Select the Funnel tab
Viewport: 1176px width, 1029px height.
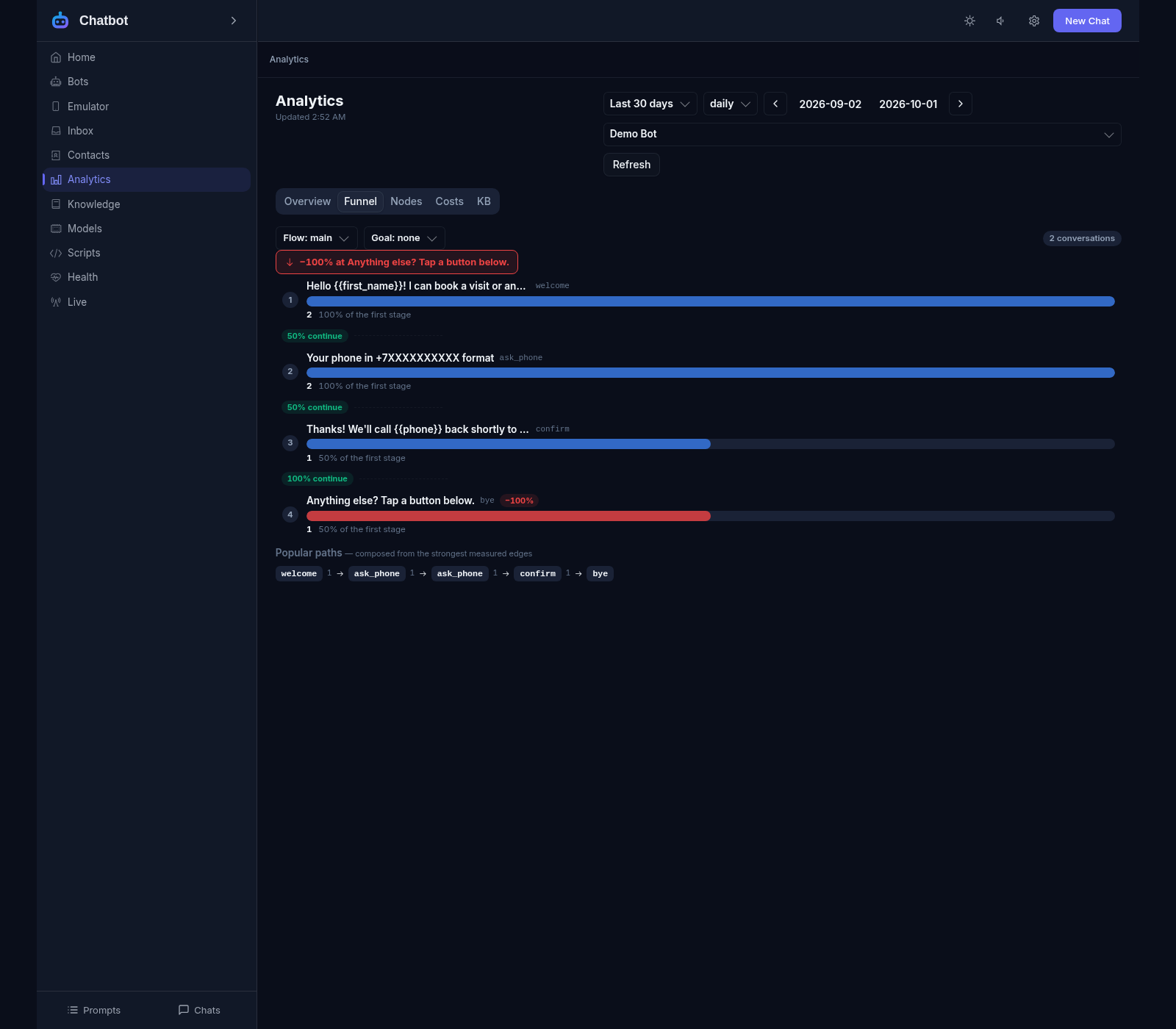point(360,201)
